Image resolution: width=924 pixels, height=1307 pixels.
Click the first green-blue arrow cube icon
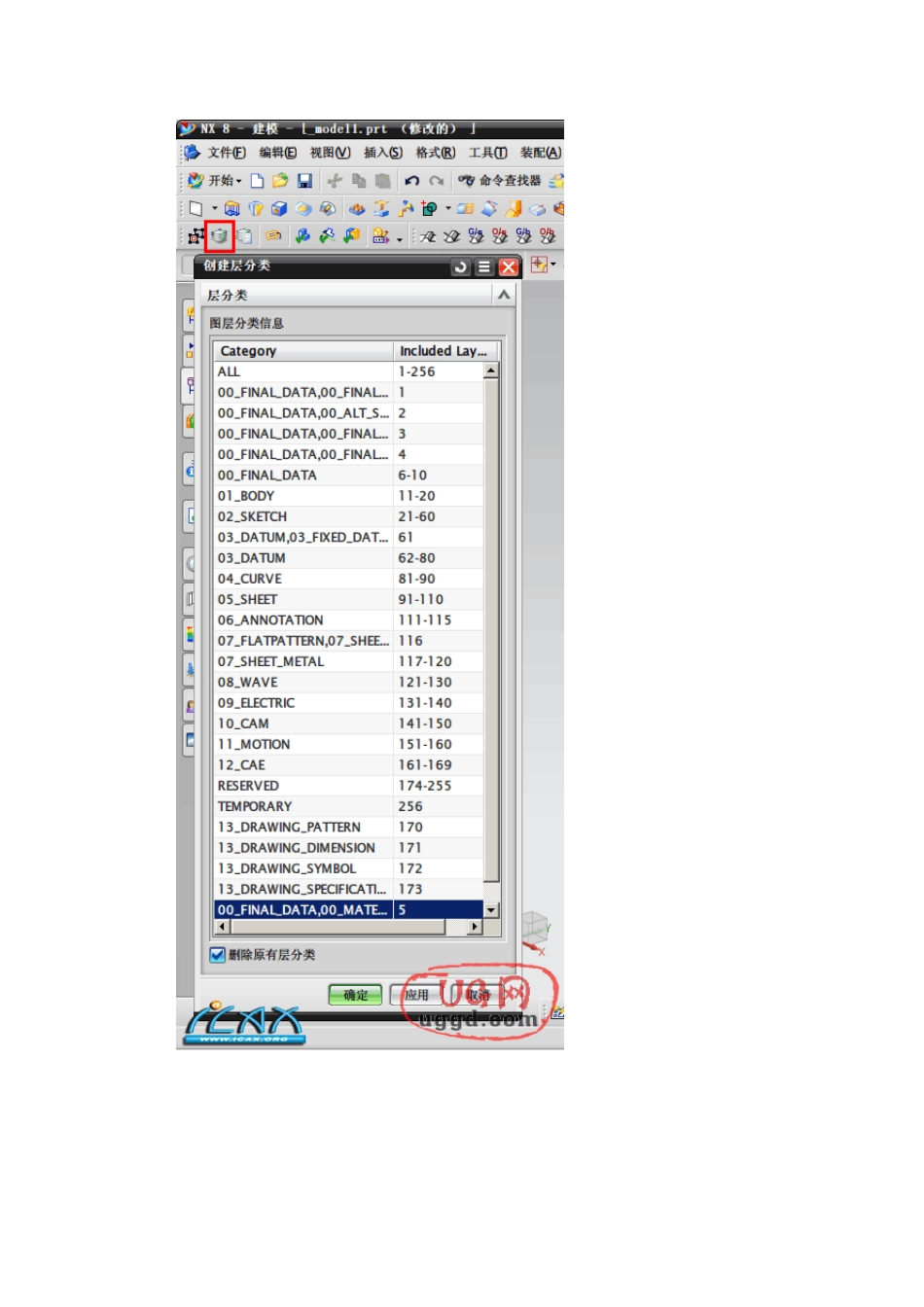click(302, 236)
